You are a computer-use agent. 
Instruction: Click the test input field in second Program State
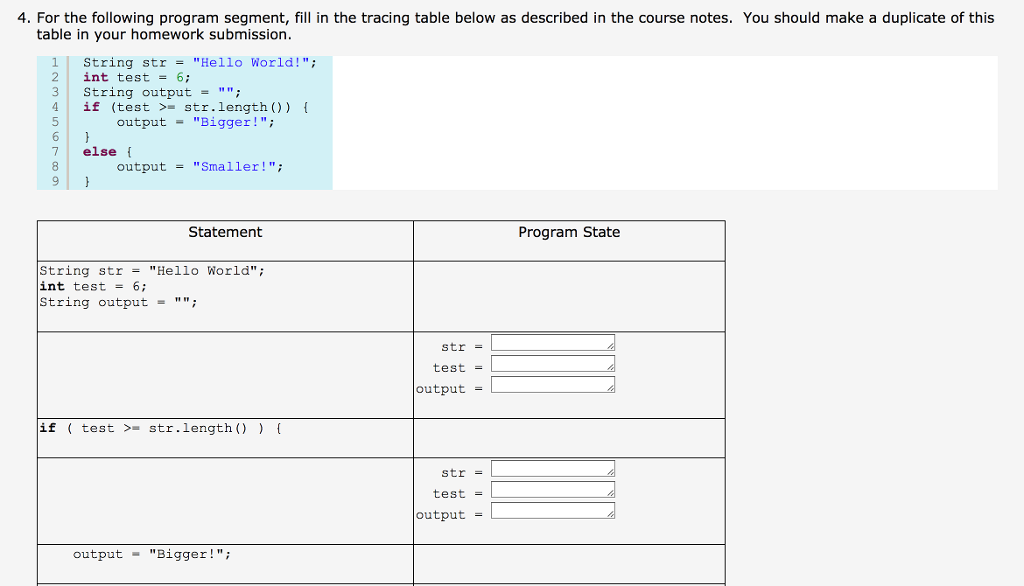tap(551, 488)
